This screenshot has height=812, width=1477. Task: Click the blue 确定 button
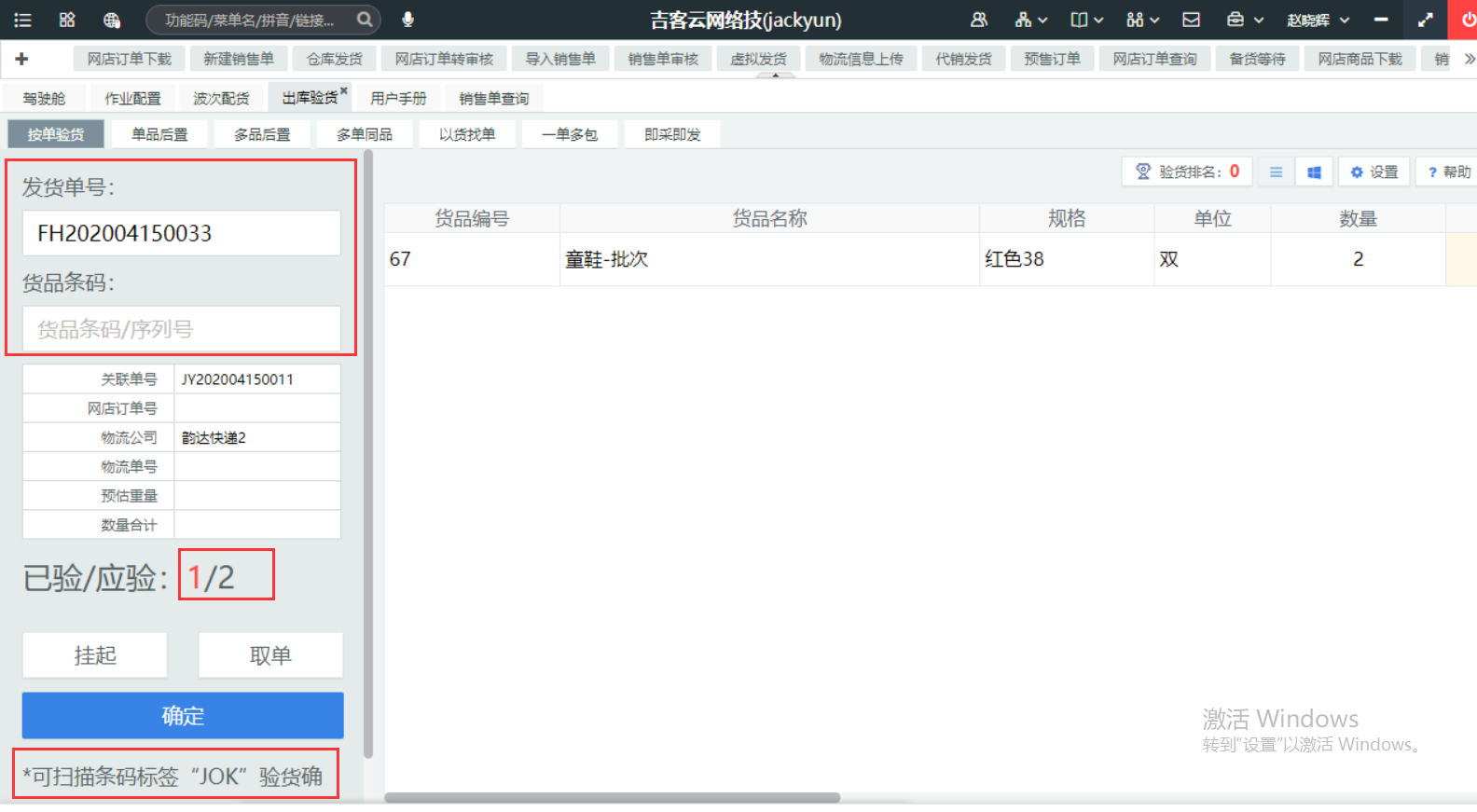(x=183, y=716)
